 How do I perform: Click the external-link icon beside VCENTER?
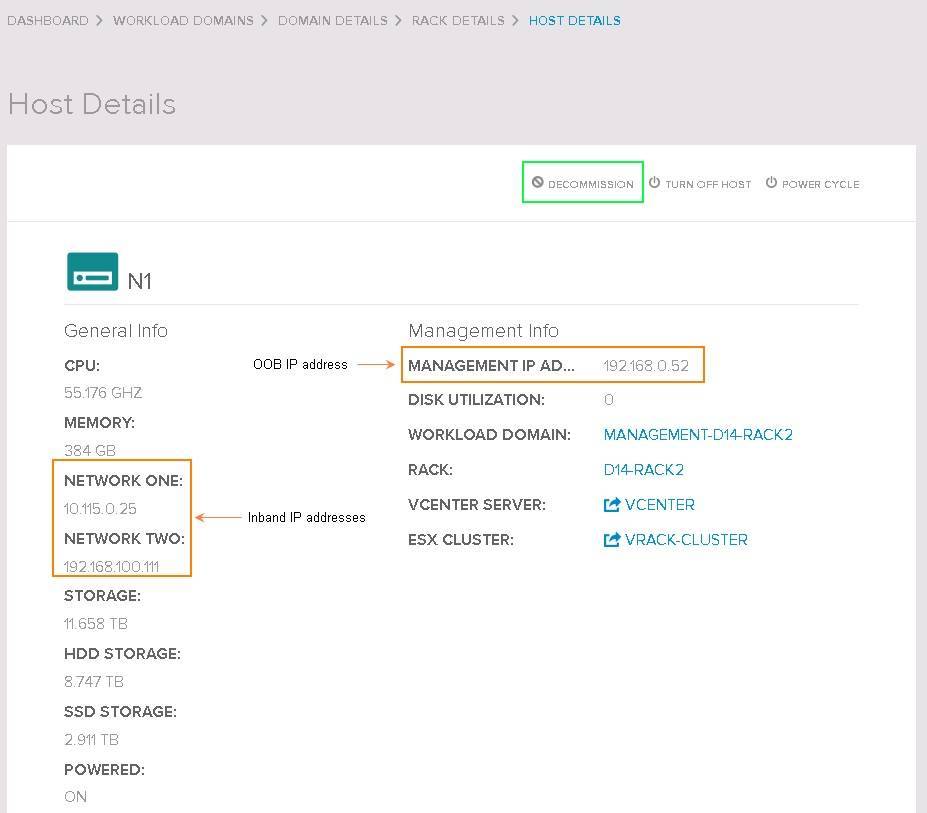(x=612, y=504)
